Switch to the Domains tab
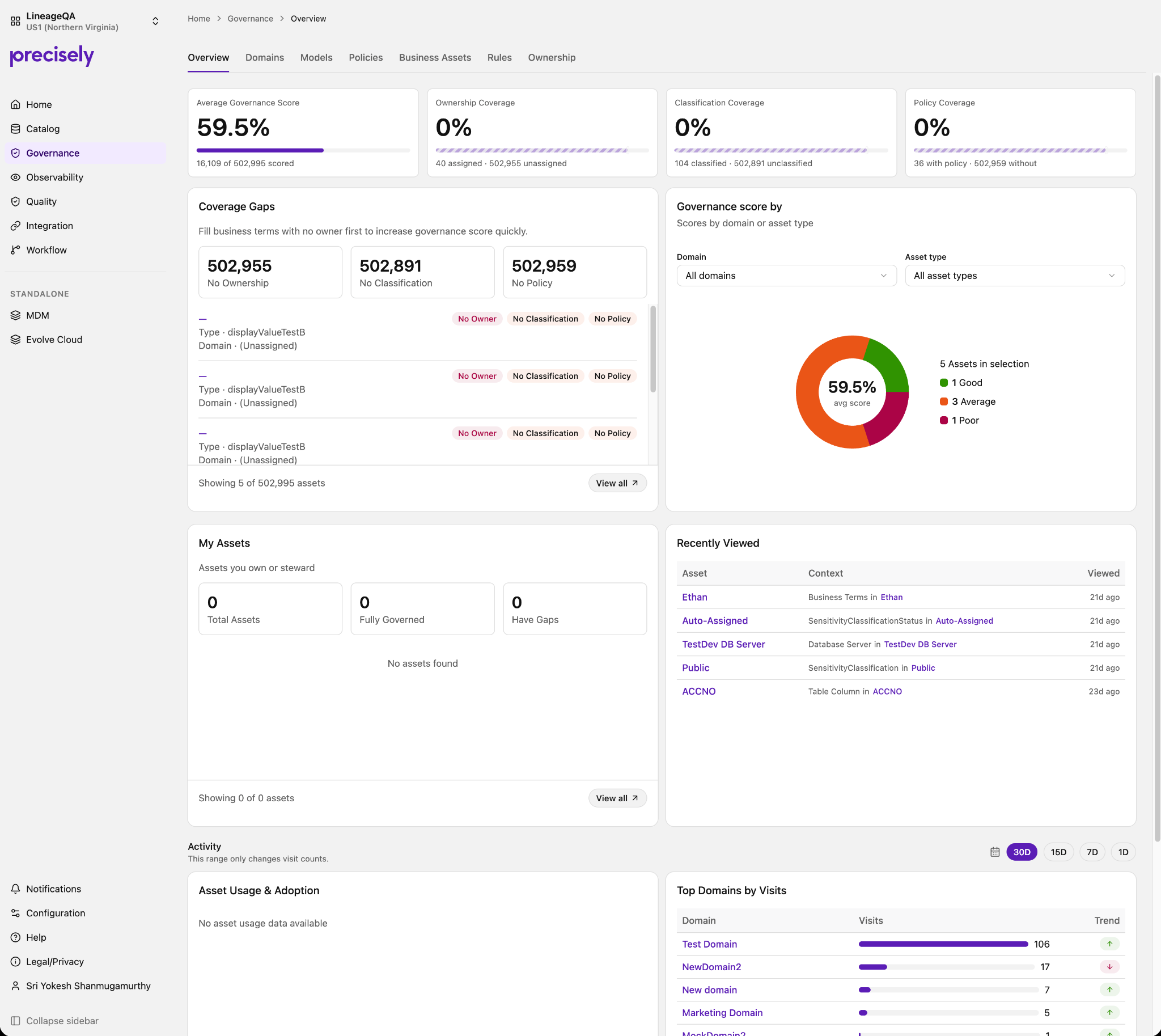The image size is (1161, 1036). pos(265,57)
